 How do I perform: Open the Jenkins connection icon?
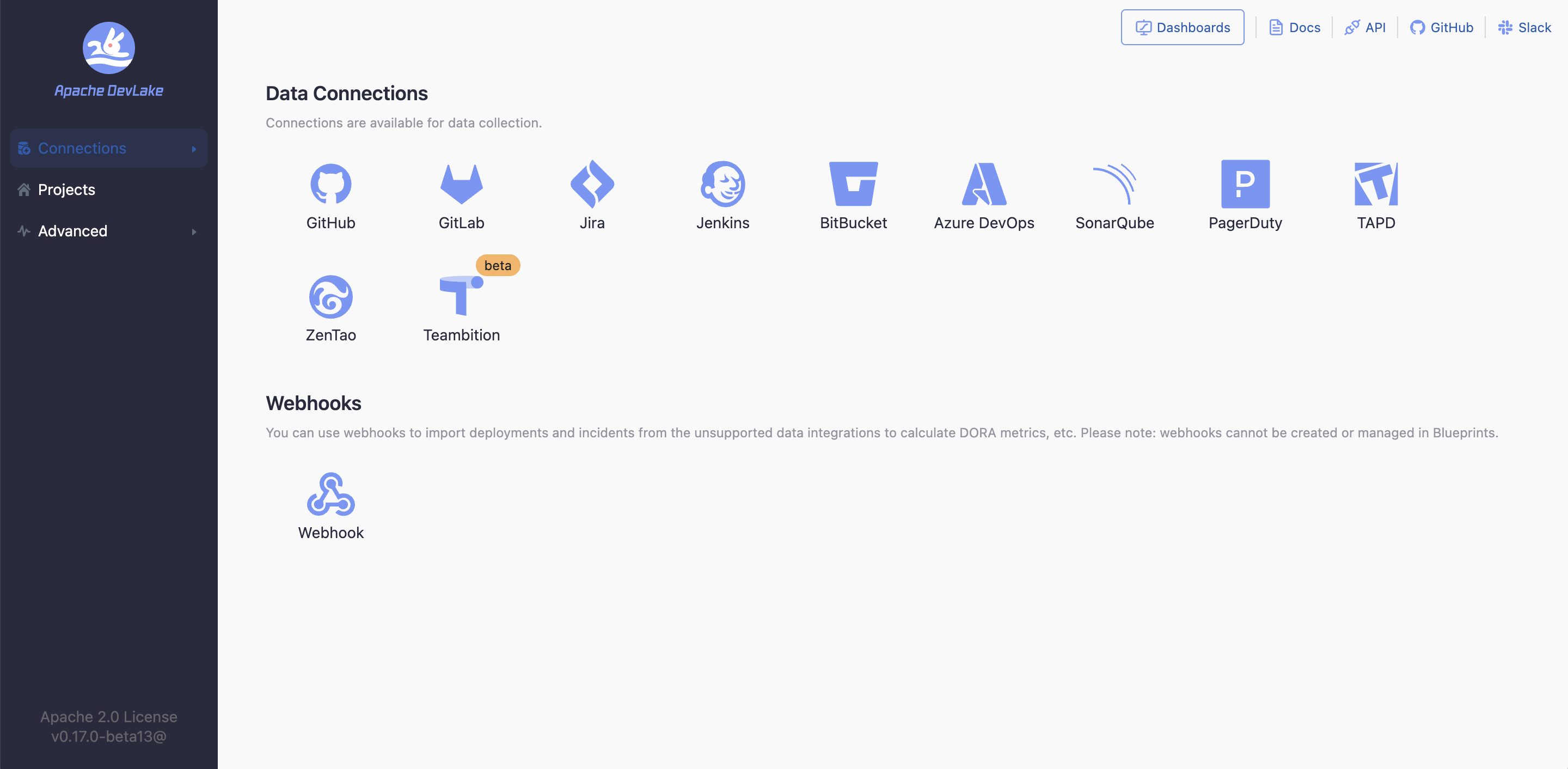(x=722, y=184)
